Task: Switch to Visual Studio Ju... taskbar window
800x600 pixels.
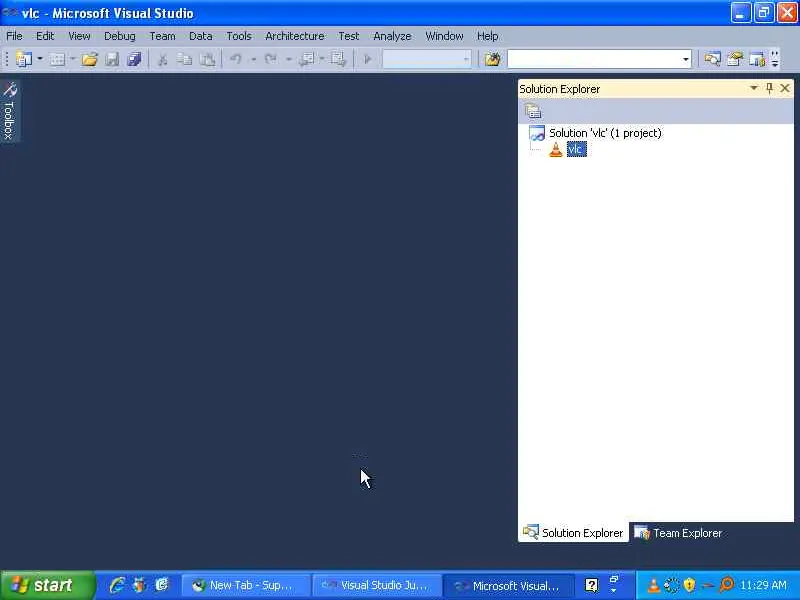Action: click(x=377, y=585)
